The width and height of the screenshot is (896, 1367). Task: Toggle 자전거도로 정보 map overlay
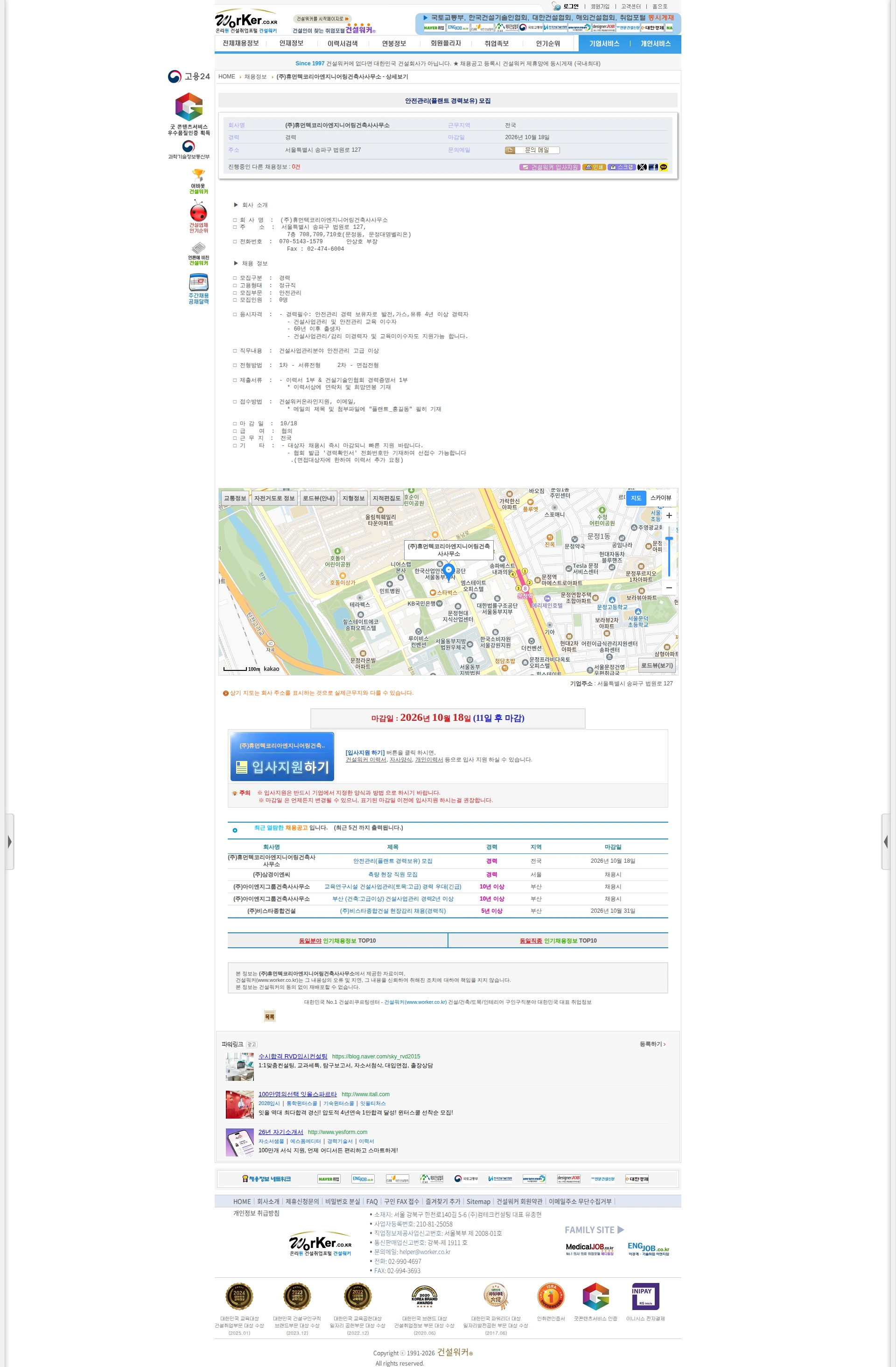[274, 498]
